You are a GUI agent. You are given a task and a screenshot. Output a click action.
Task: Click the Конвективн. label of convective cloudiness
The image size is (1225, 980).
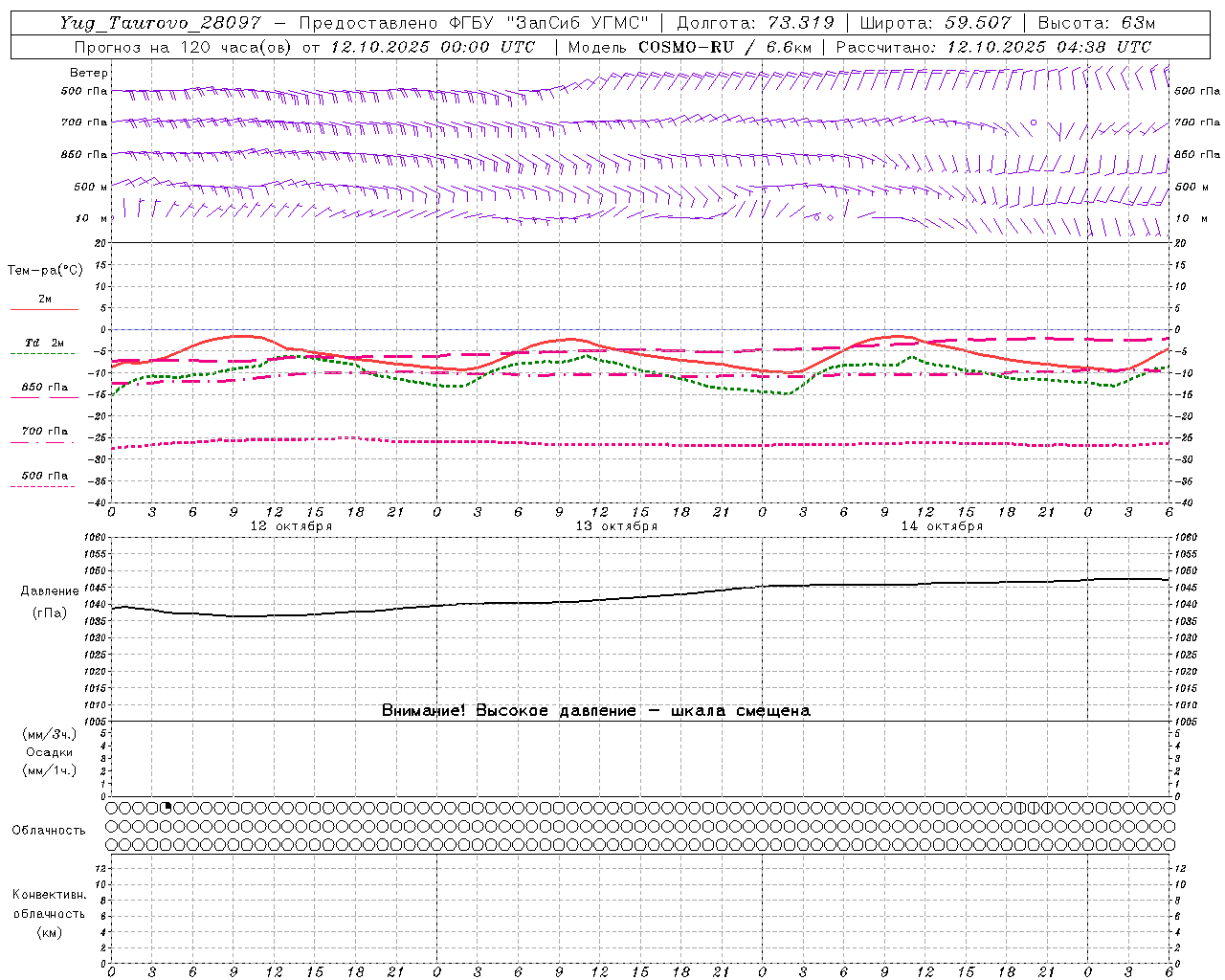click(49, 895)
